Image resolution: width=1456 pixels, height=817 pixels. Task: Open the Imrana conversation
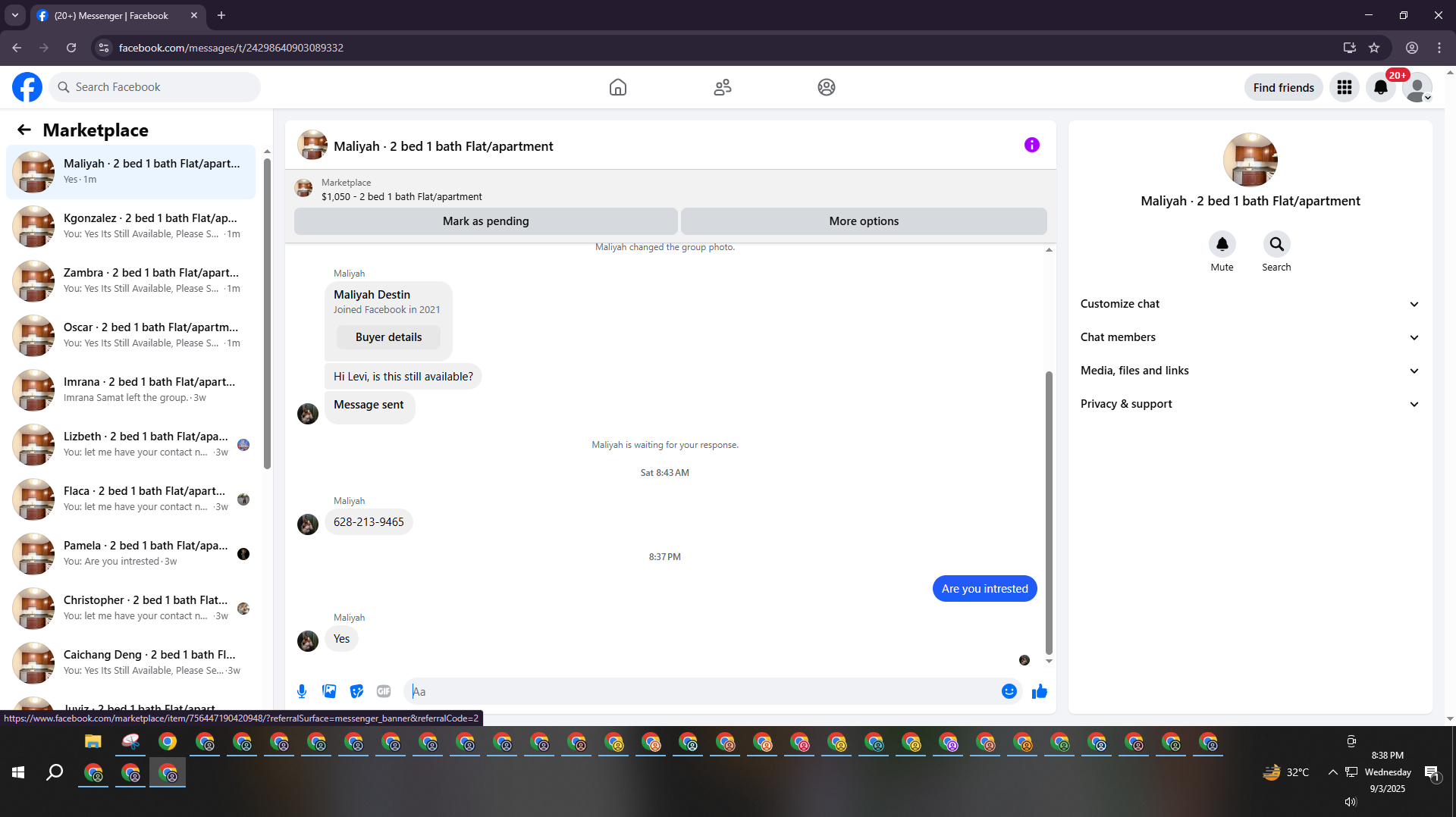pyautogui.click(x=131, y=390)
